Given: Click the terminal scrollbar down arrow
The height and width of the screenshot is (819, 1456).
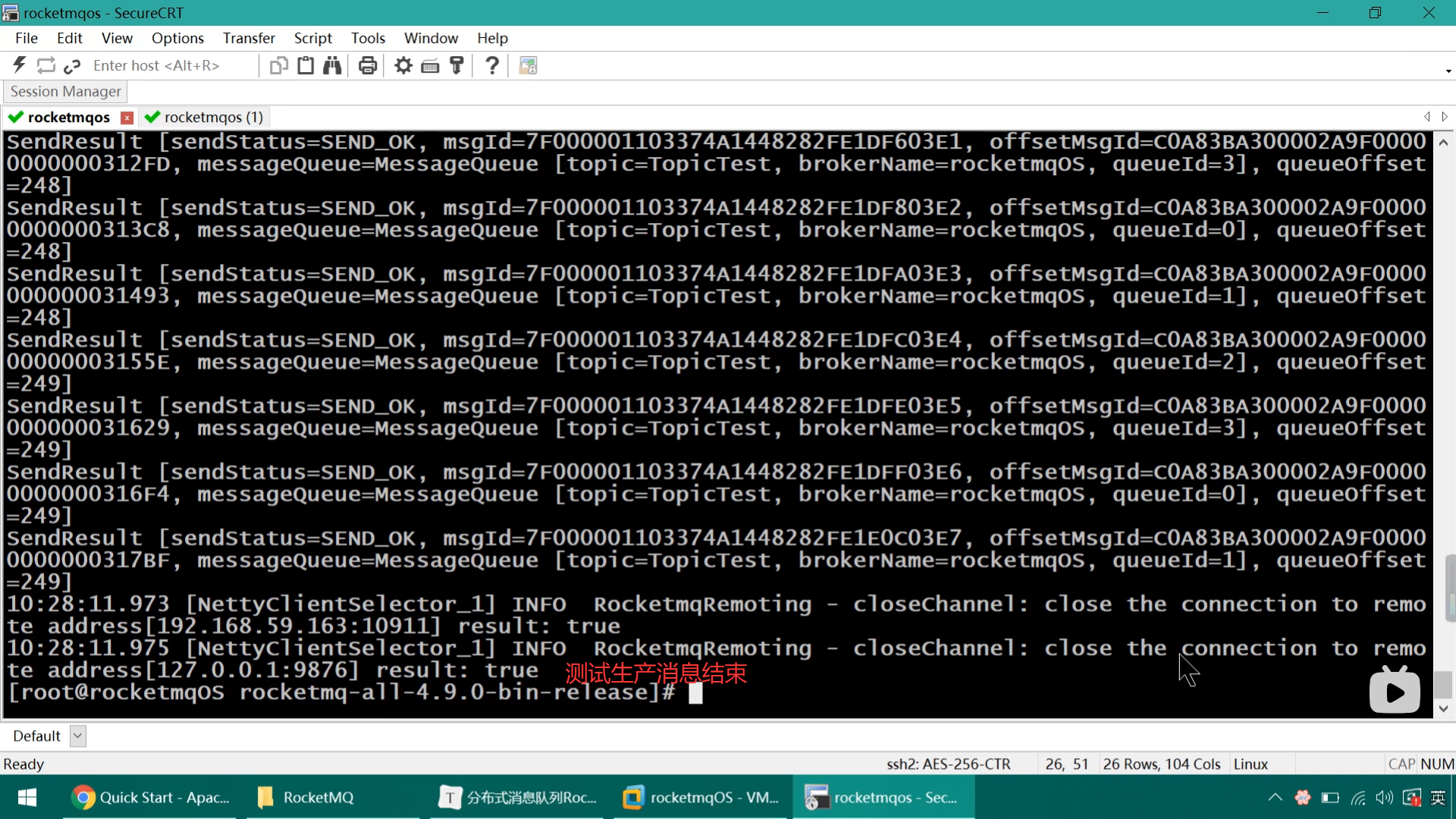Looking at the screenshot, I should coord(1443,708).
